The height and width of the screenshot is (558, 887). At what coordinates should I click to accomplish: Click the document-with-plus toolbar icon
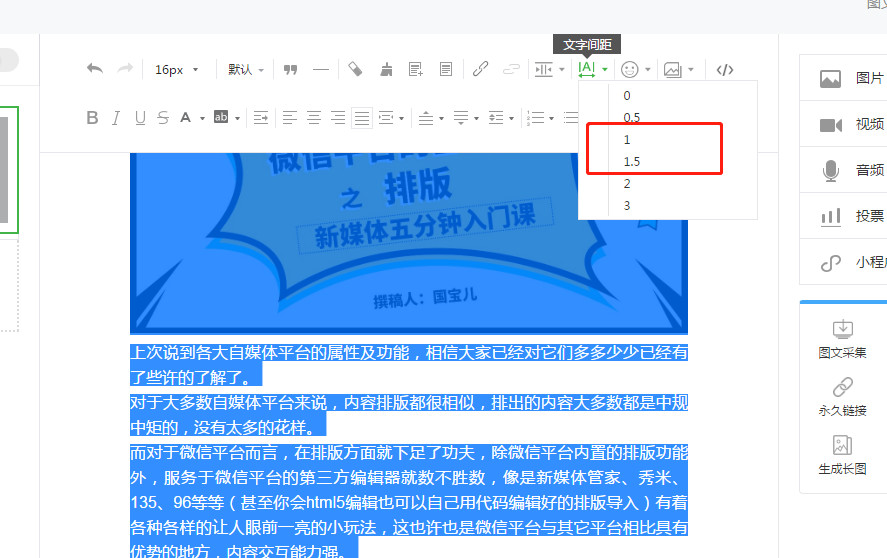pyautogui.click(x=416, y=69)
